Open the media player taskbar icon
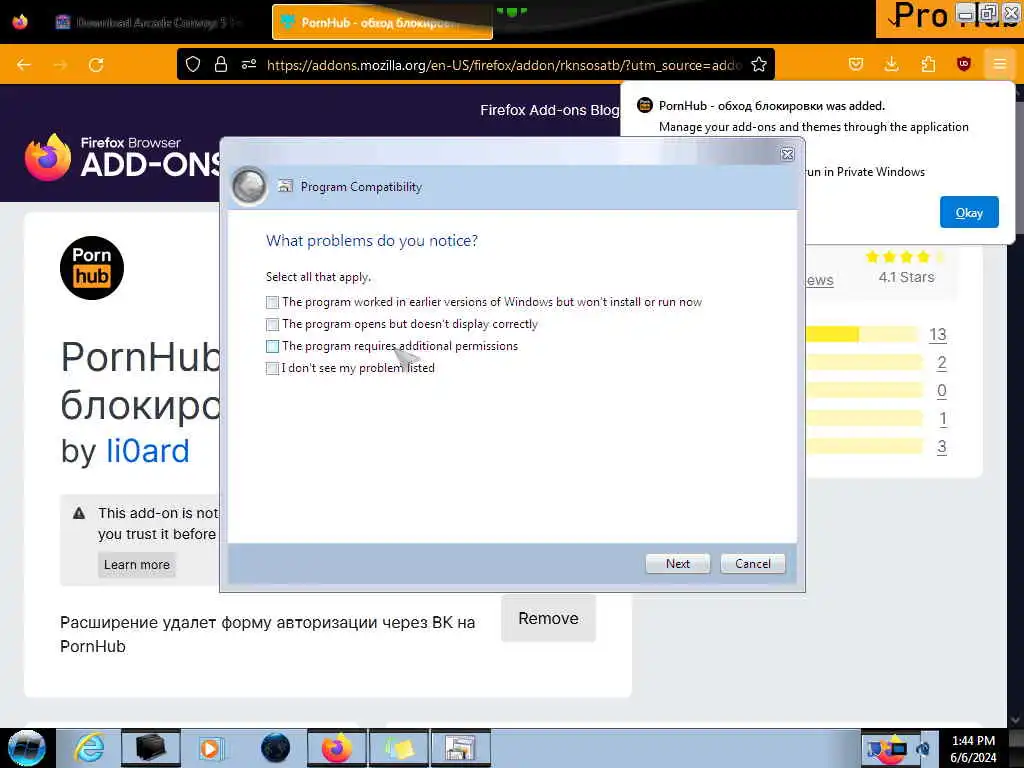Viewport: 1024px width, 768px height. [211, 748]
